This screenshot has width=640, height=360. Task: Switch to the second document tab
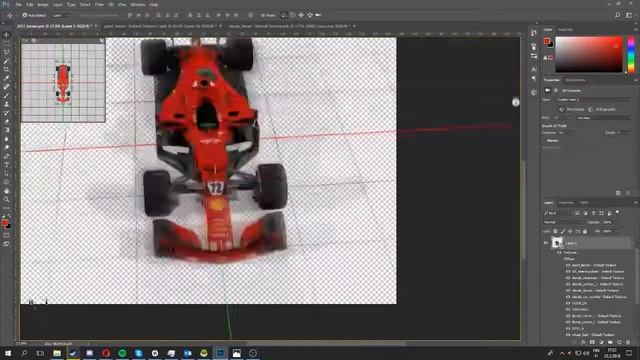click(160, 26)
